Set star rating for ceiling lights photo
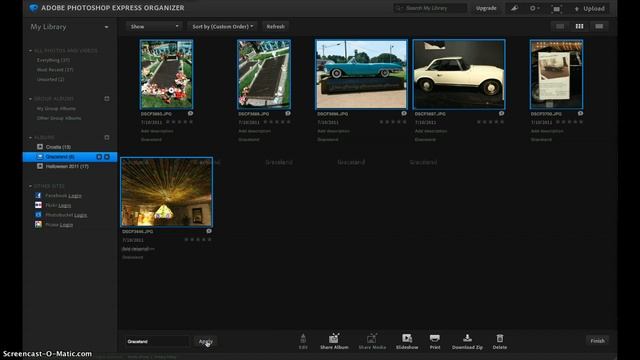The image size is (640, 360). click(198, 240)
